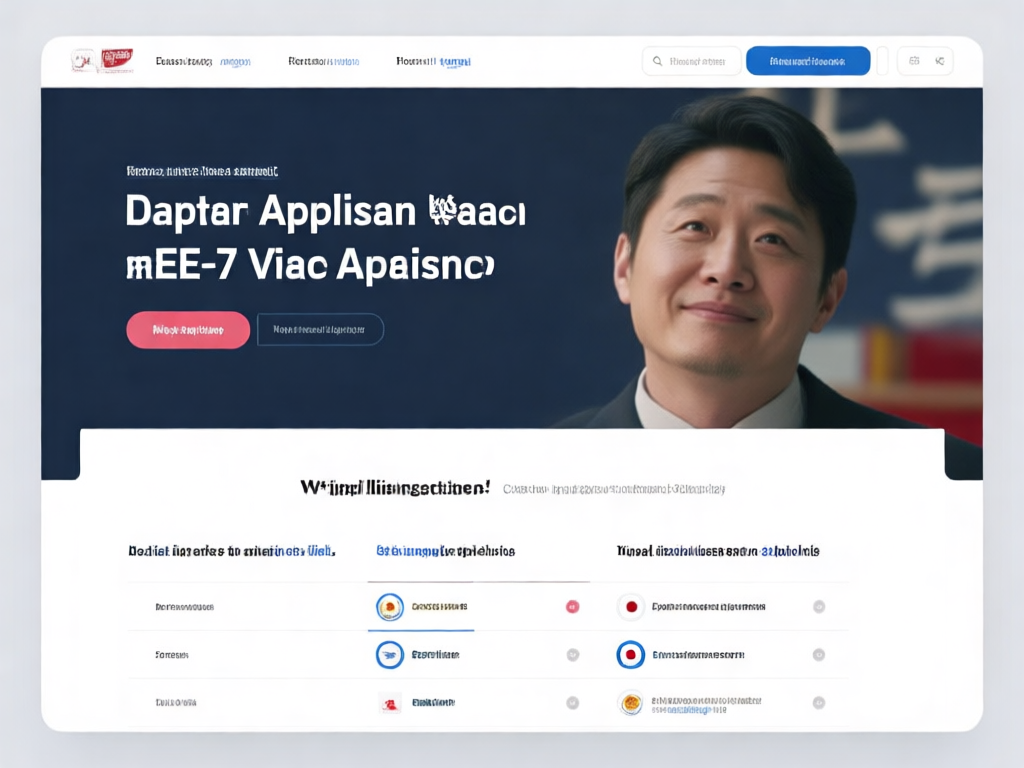
Task: Select the blue-highlighted middle column tab heading
Action: coord(445,551)
